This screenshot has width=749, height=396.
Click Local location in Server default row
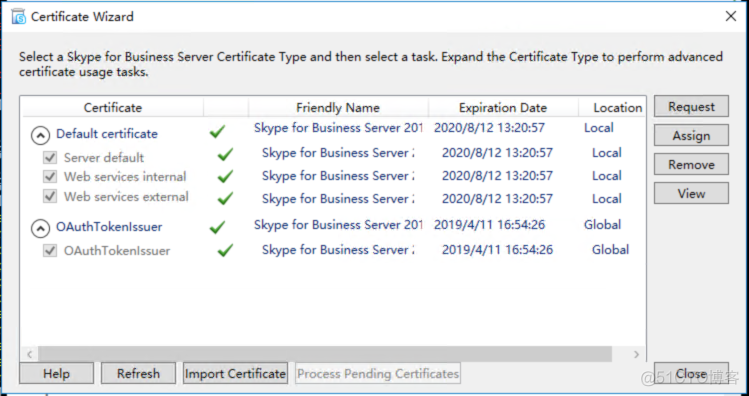607,153
